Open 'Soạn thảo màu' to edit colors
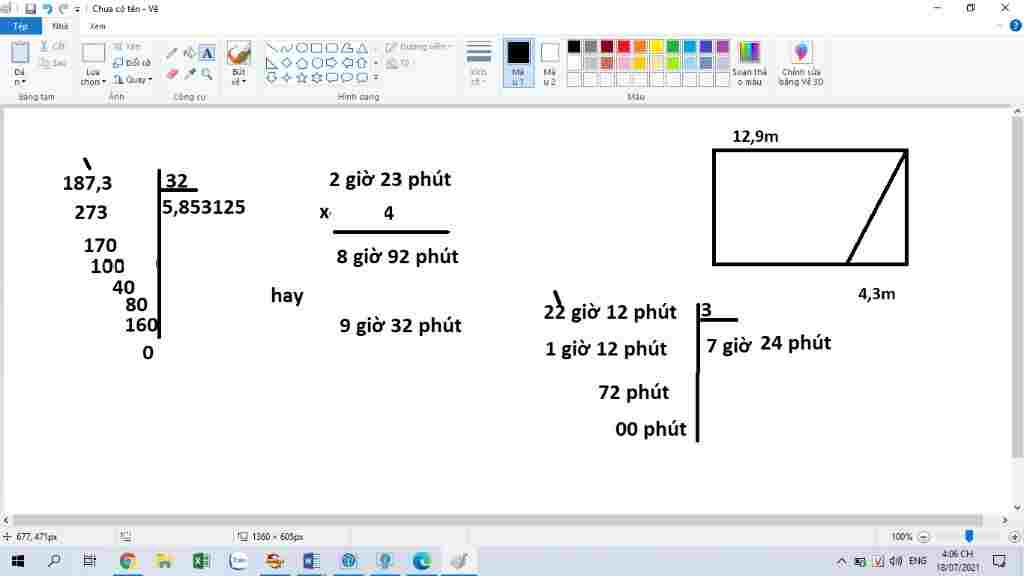The width and height of the screenshot is (1024, 576). click(751, 62)
